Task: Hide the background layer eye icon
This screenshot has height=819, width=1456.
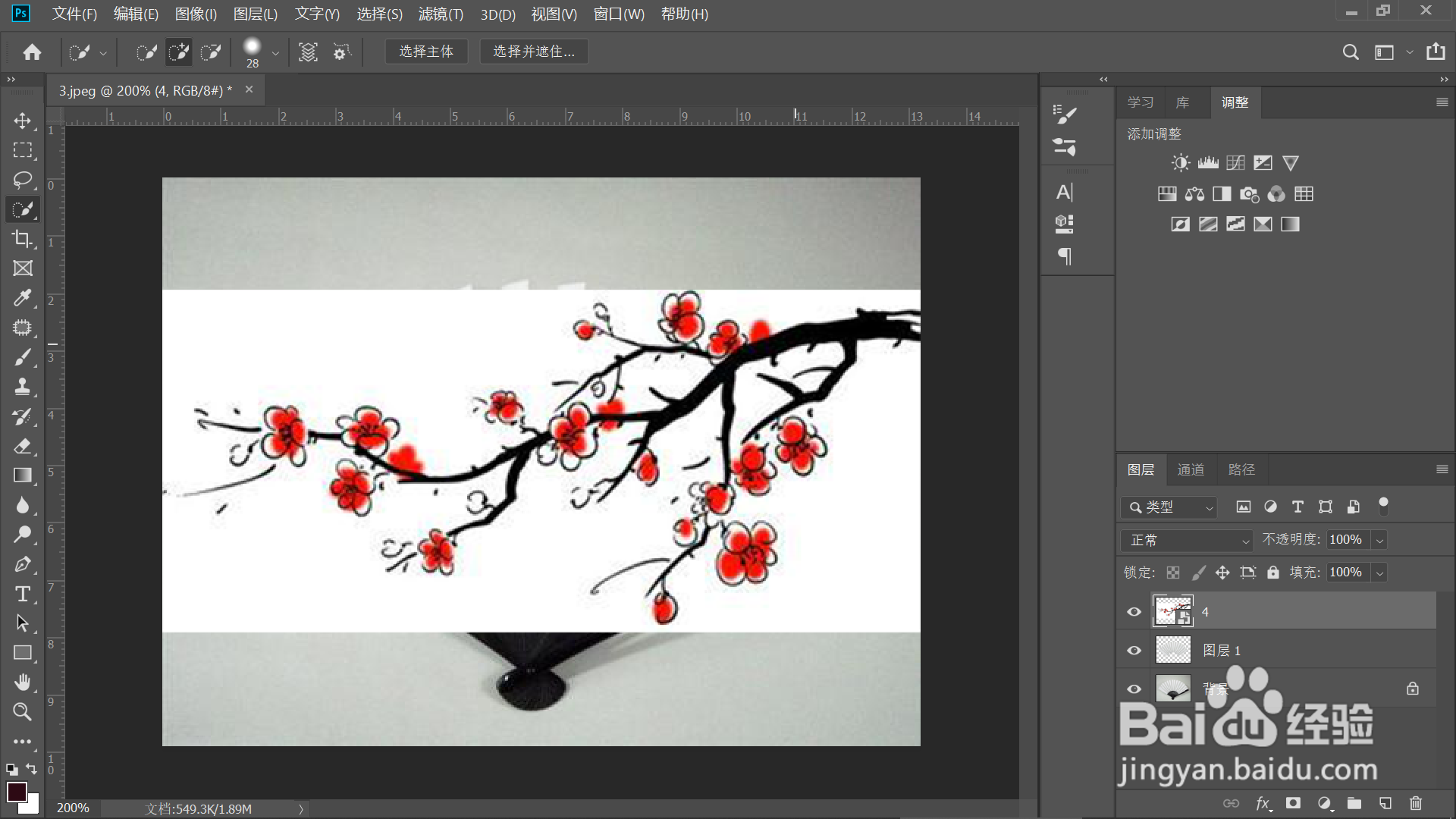Action: [1134, 689]
